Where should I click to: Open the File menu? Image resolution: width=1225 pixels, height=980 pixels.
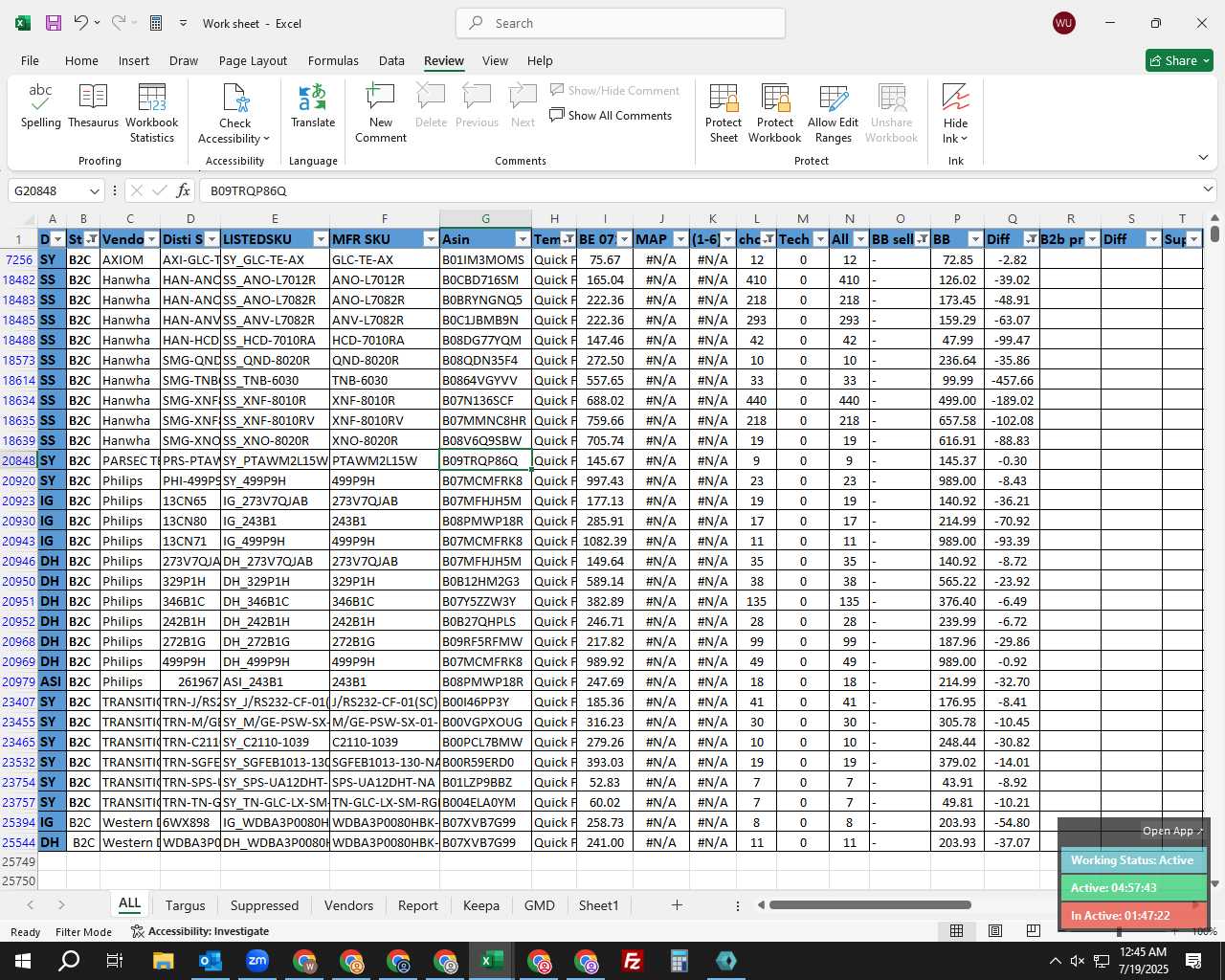[30, 60]
